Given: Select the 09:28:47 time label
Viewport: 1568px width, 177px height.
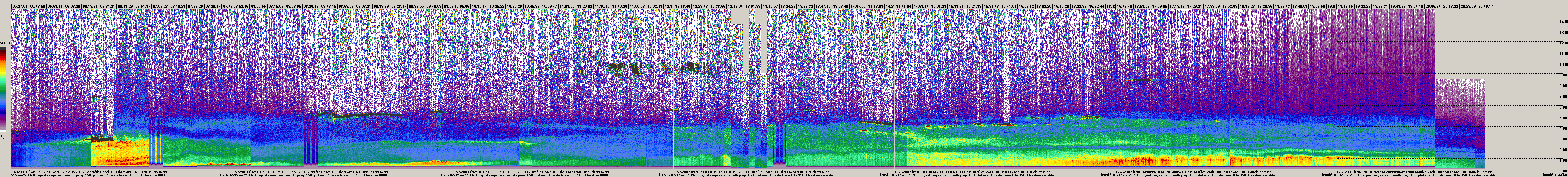Looking at the screenshot, I should [399, 6].
